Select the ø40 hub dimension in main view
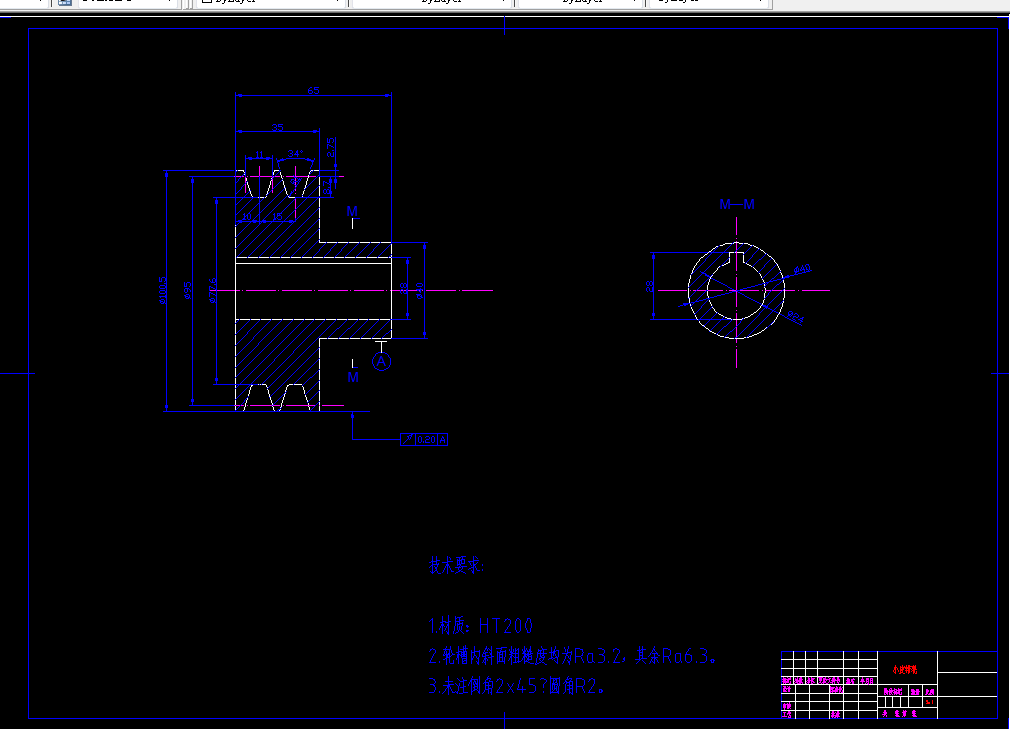The width and height of the screenshot is (1010, 729). [419, 290]
